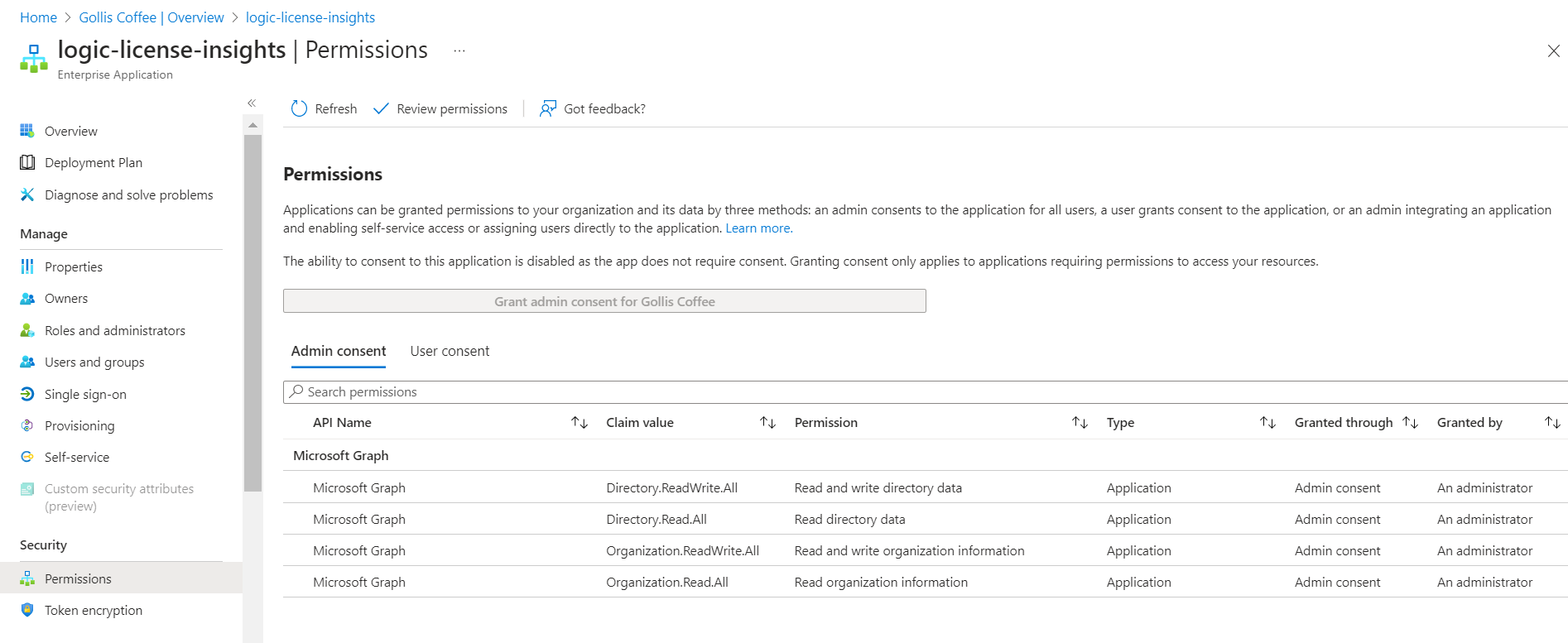This screenshot has width=1568, height=643.
Task: Click the sidebar scroll up arrow
Action: [x=253, y=125]
